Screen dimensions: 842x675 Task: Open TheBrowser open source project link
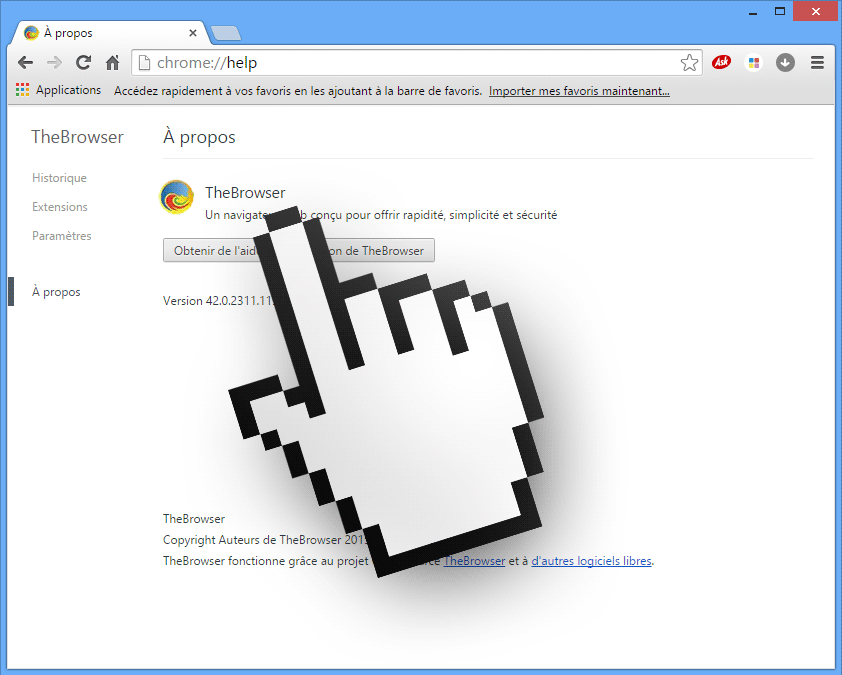(474, 561)
